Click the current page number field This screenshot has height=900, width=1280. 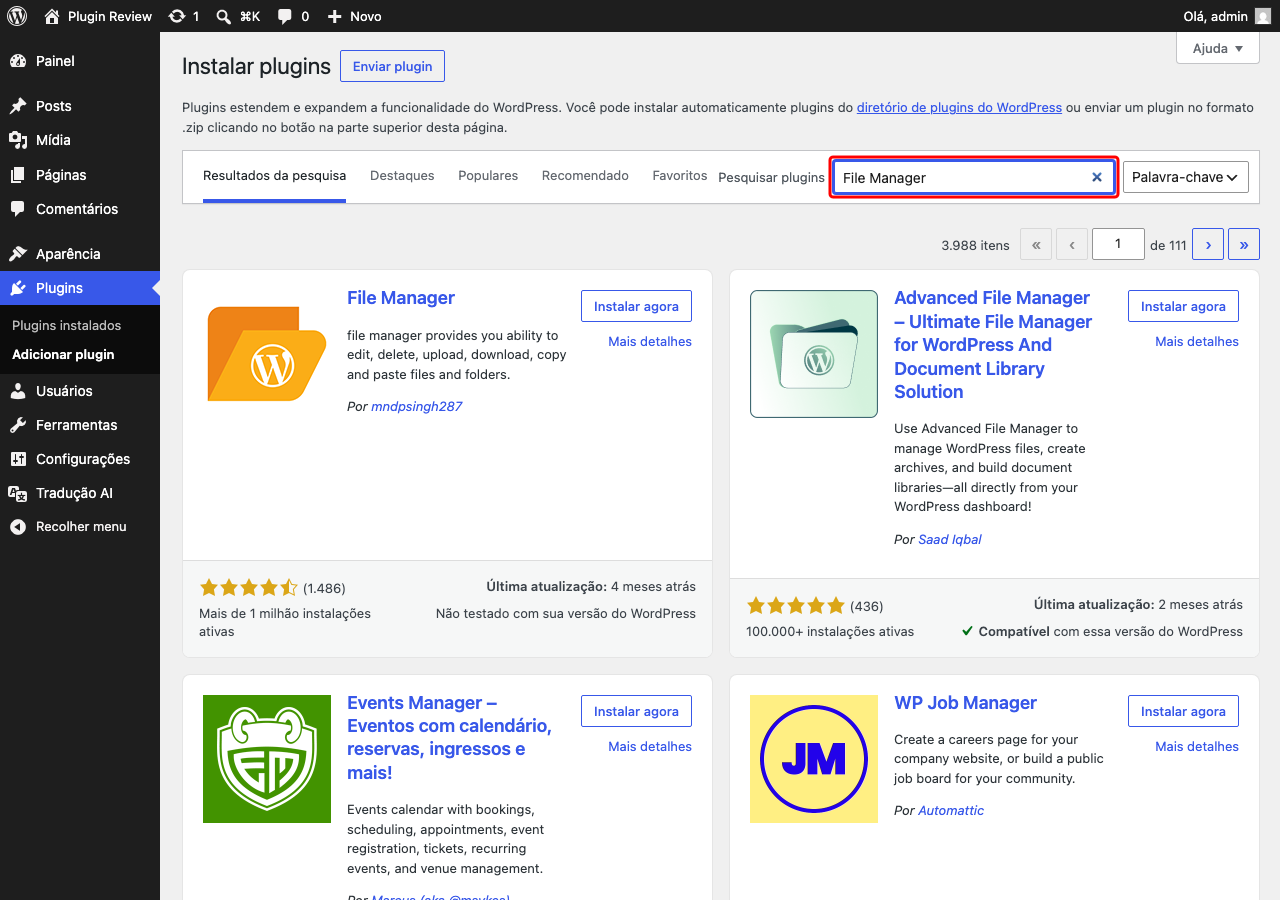[x=1118, y=244]
